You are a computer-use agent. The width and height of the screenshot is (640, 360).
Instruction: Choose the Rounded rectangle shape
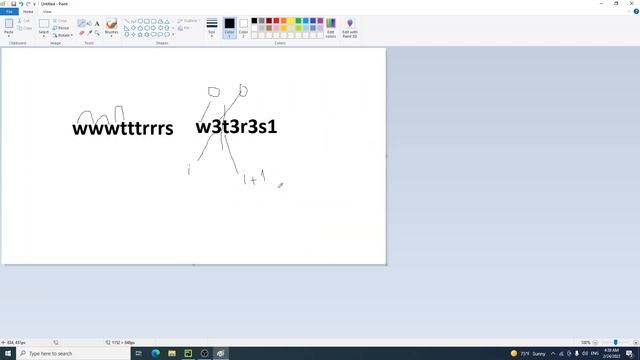(x=153, y=21)
